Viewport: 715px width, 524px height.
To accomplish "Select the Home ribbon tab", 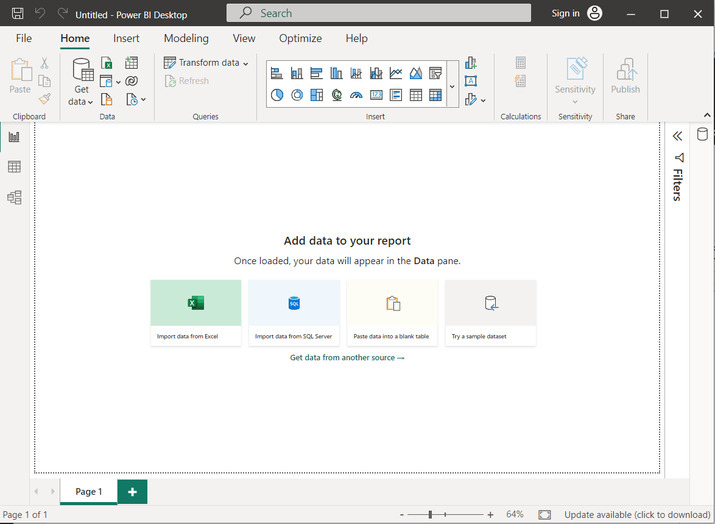I will point(75,38).
